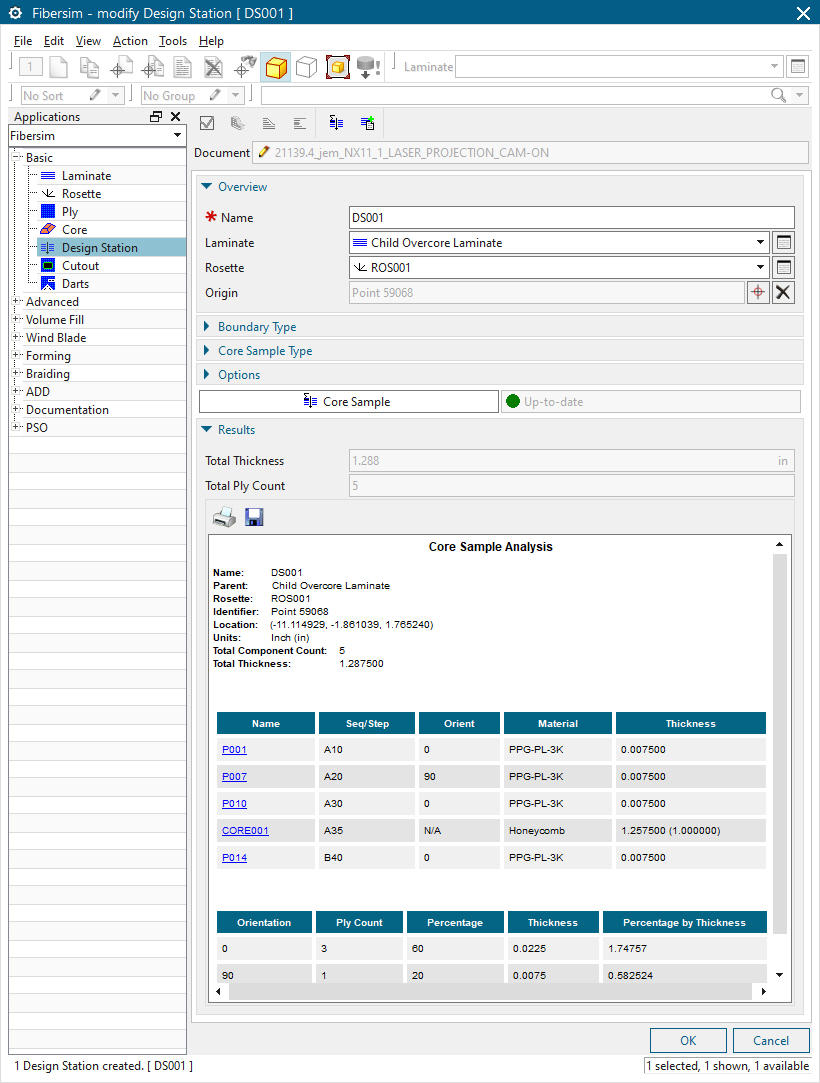
Task: Select Cutout in the Basic tree
Action: (x=80, y=266)
